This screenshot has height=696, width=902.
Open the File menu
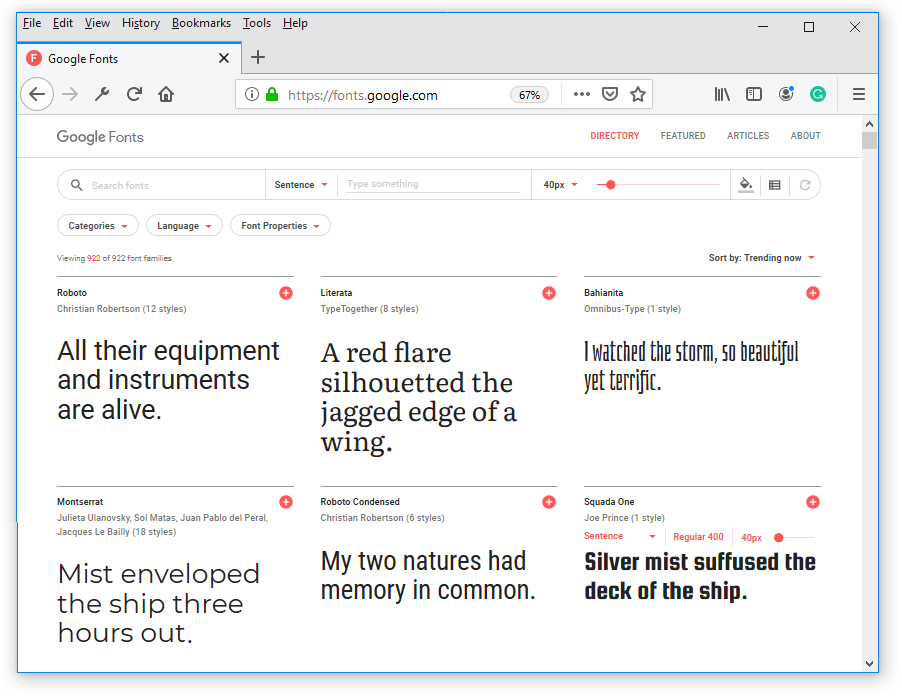(32, 23)
